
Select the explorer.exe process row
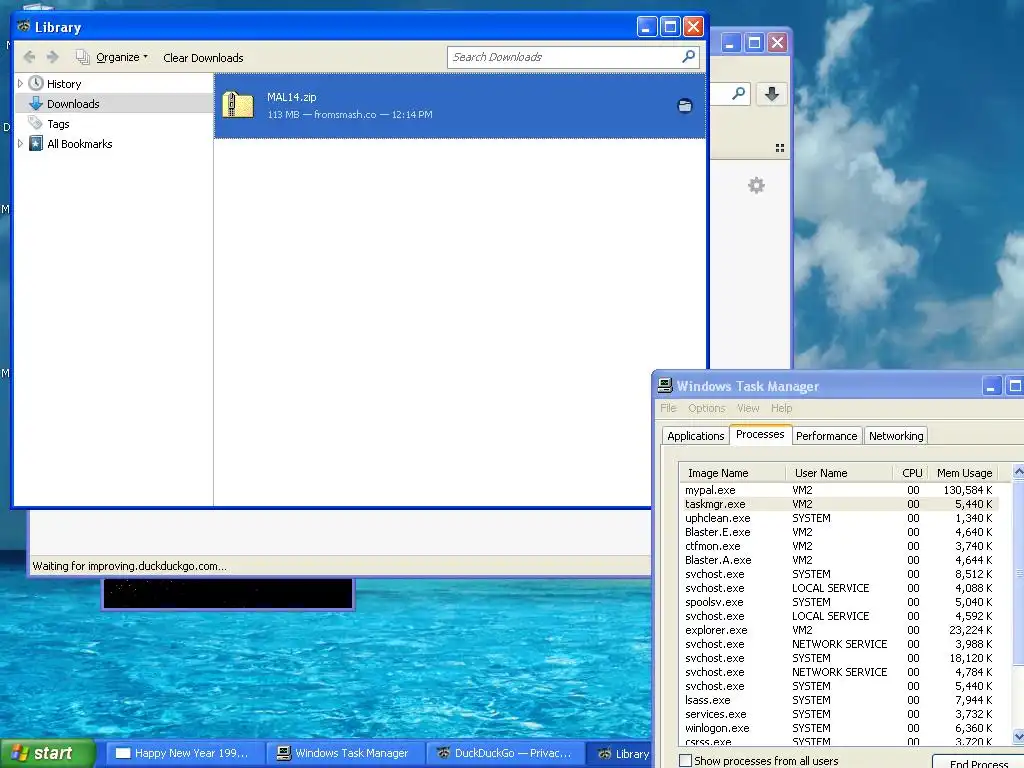tap(839, 630)
